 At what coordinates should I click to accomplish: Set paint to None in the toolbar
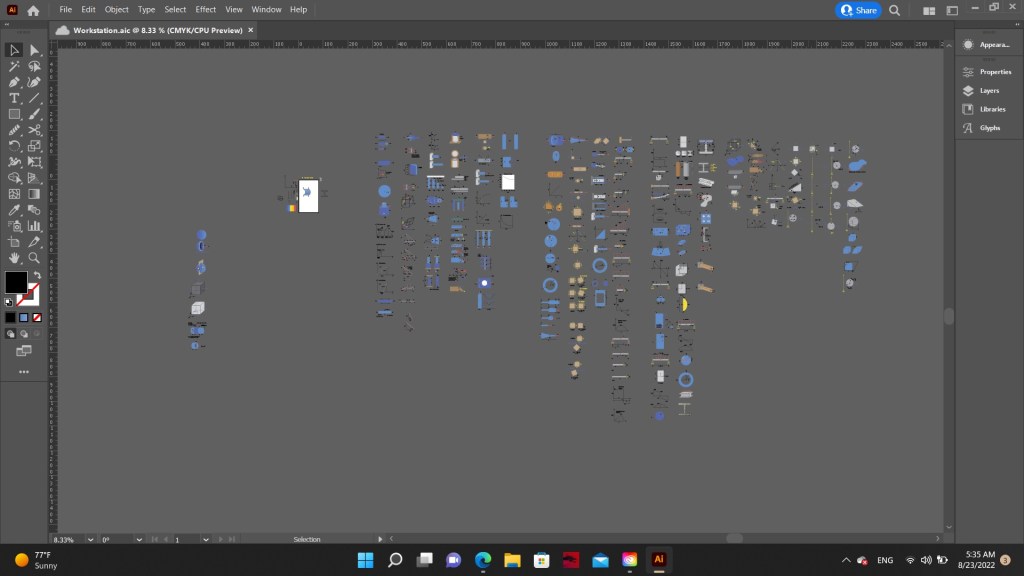[x=37, y=317]
